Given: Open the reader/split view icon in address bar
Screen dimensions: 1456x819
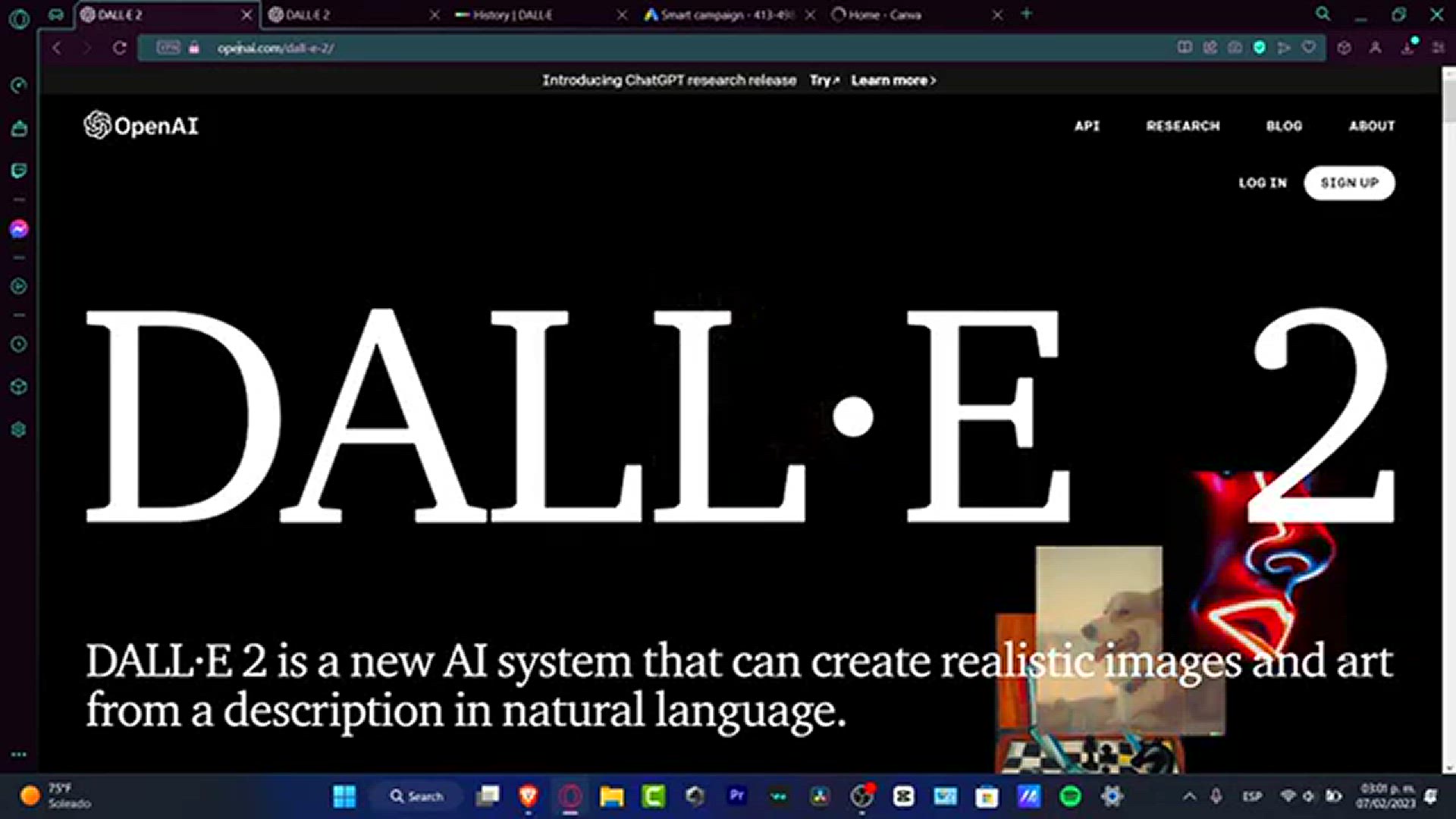Looking at the screenshot, I should 1185,48.
